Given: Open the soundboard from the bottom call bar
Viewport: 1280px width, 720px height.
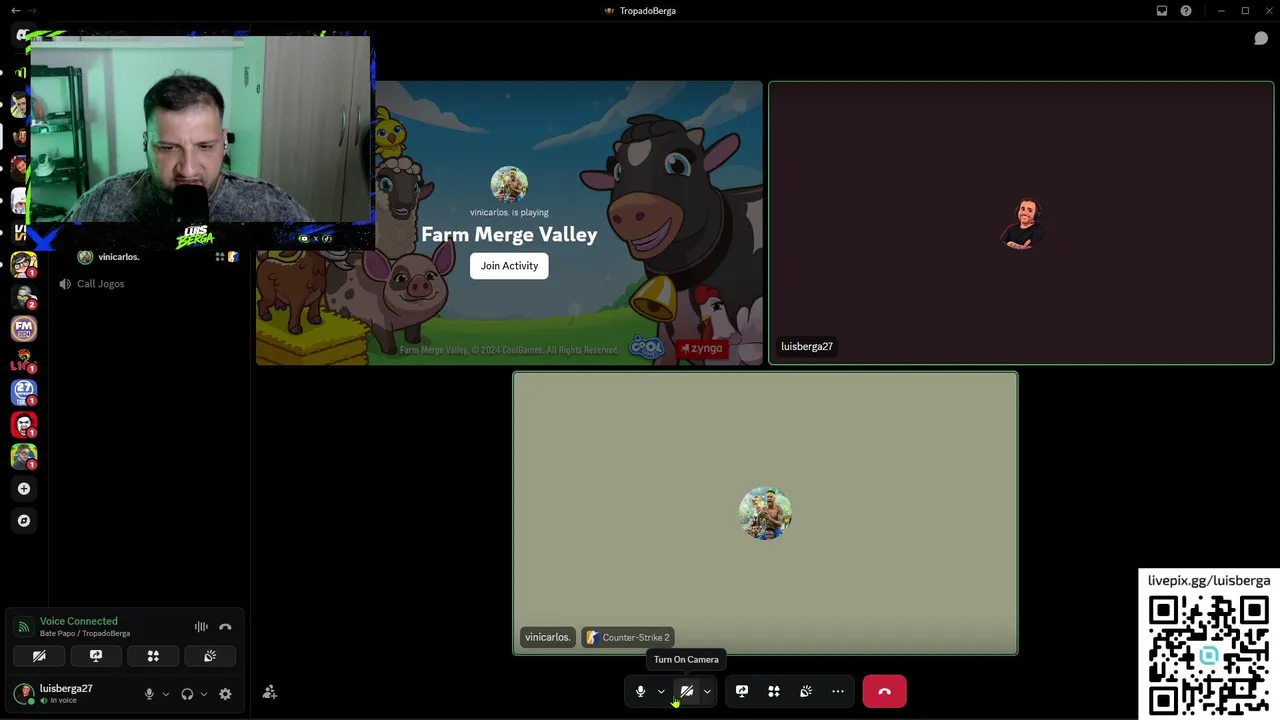Looking at the screenshot, I should 806,691.
